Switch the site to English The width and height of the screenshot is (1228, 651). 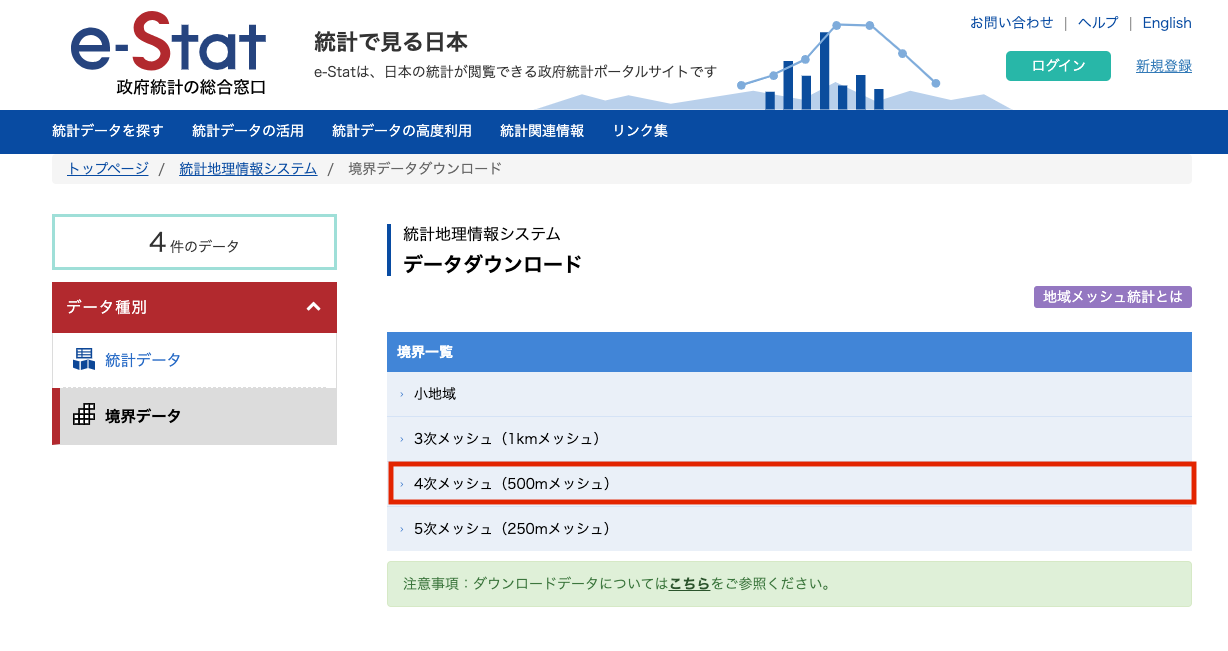1166,22
